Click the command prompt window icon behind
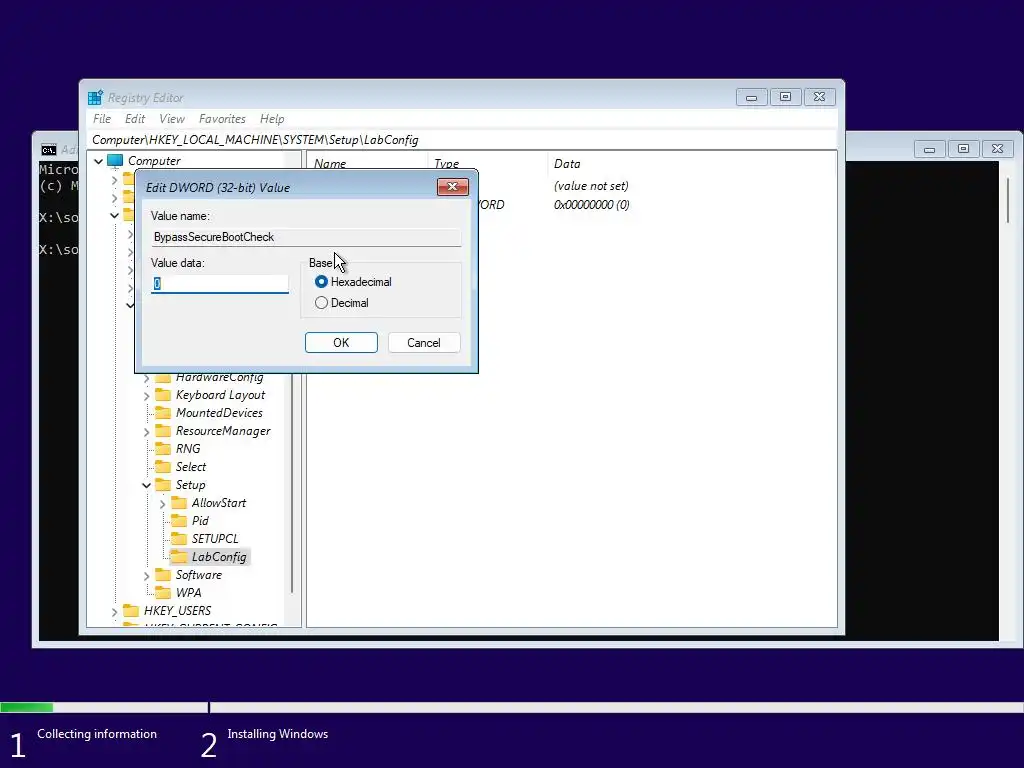Screen dimensions: 1024x768 point(49,150)
